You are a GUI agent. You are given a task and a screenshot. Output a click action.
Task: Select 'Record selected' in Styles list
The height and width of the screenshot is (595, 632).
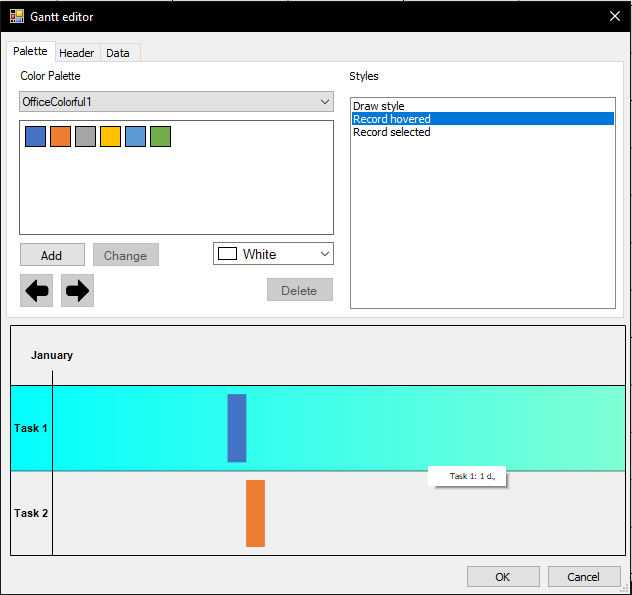[x=482, y=132]
